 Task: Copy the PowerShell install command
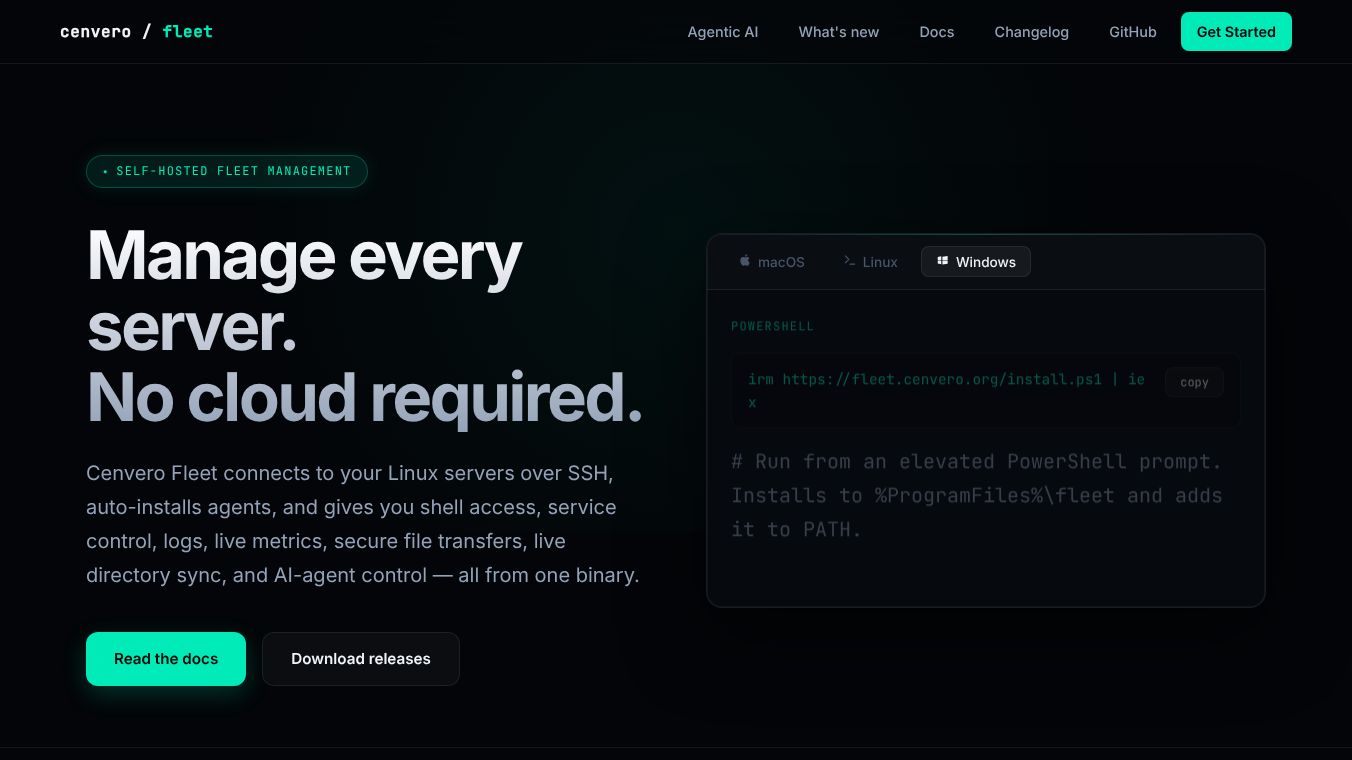click(x=1194, y=382)
